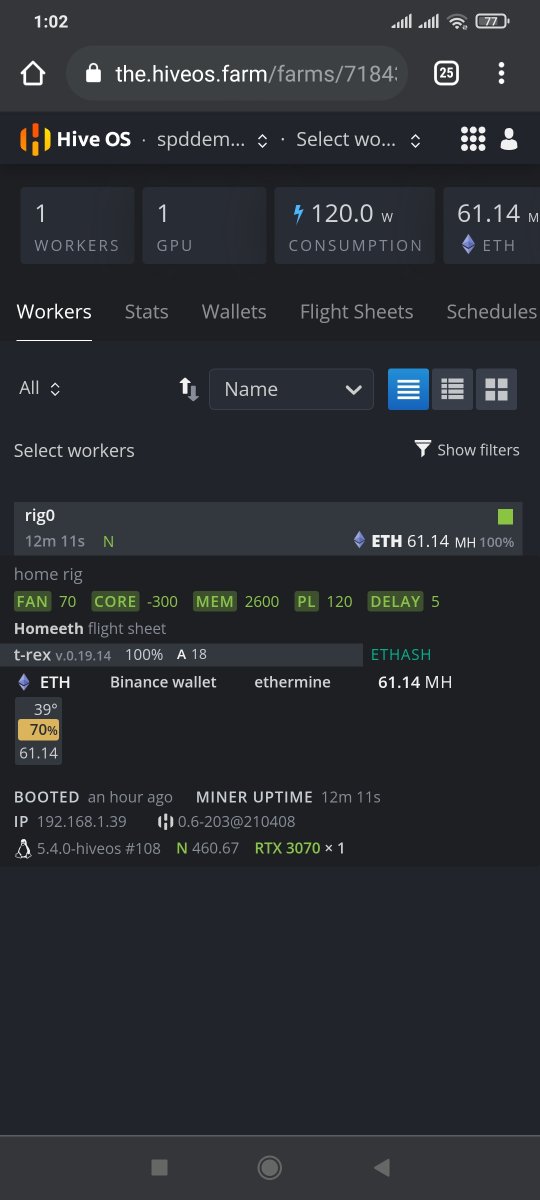Viewport: 540px width, 1200px height.
Task: Open the Select worker dropdown
Action: pos(358,140)
